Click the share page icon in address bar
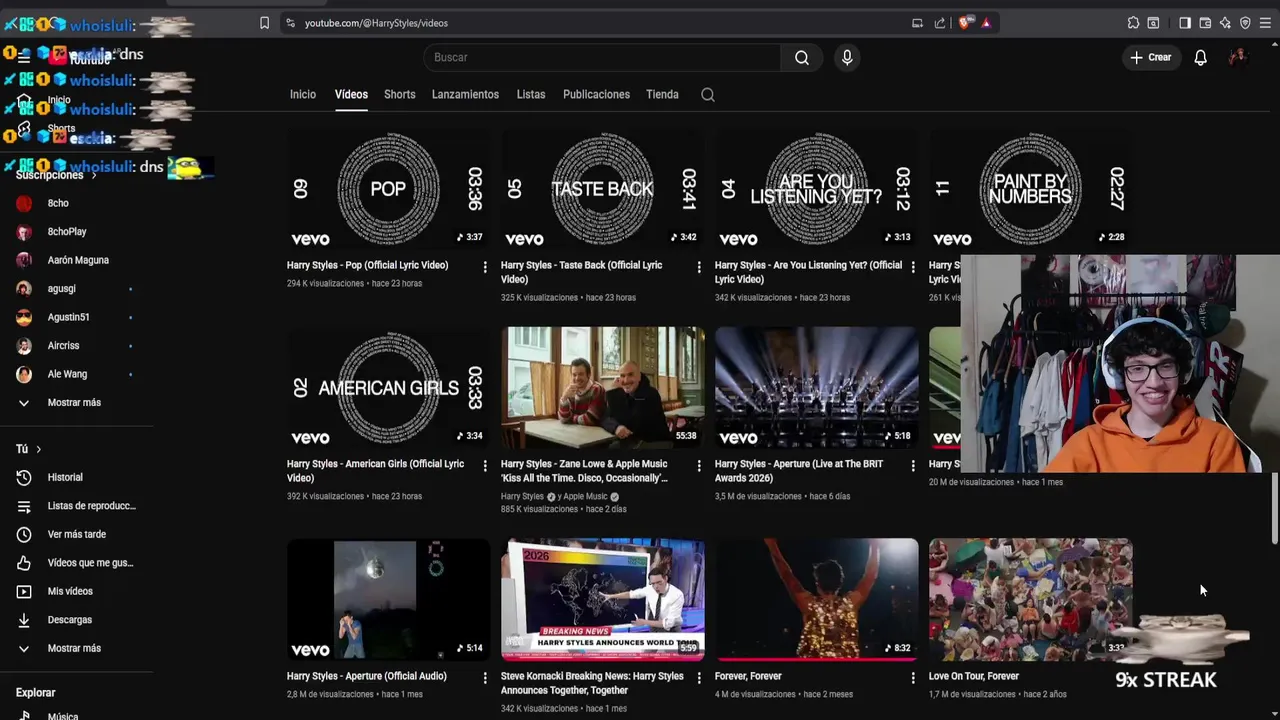Viewport: 1280px width, 720px height. [x=940, y=23]
